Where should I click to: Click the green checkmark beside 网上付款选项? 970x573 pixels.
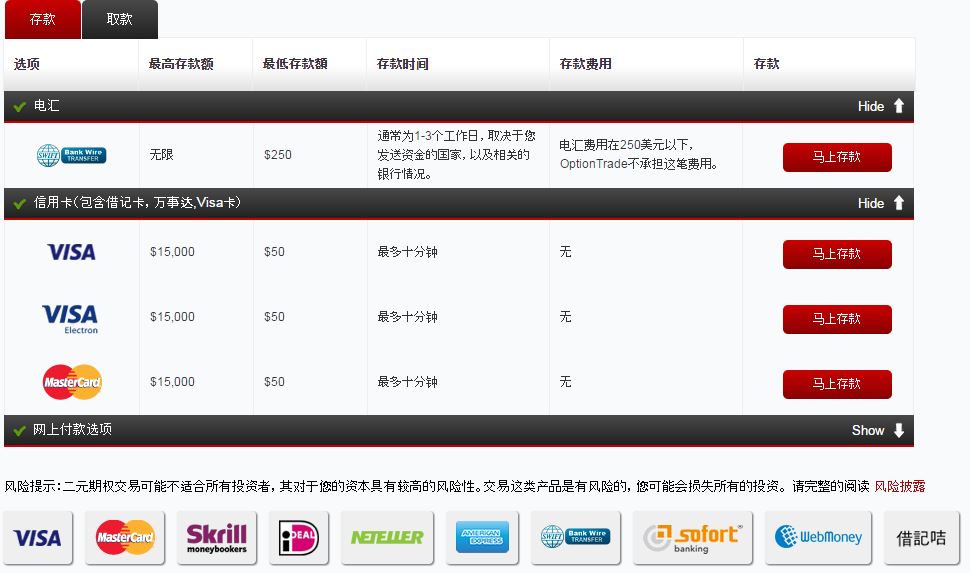(20, 430)
